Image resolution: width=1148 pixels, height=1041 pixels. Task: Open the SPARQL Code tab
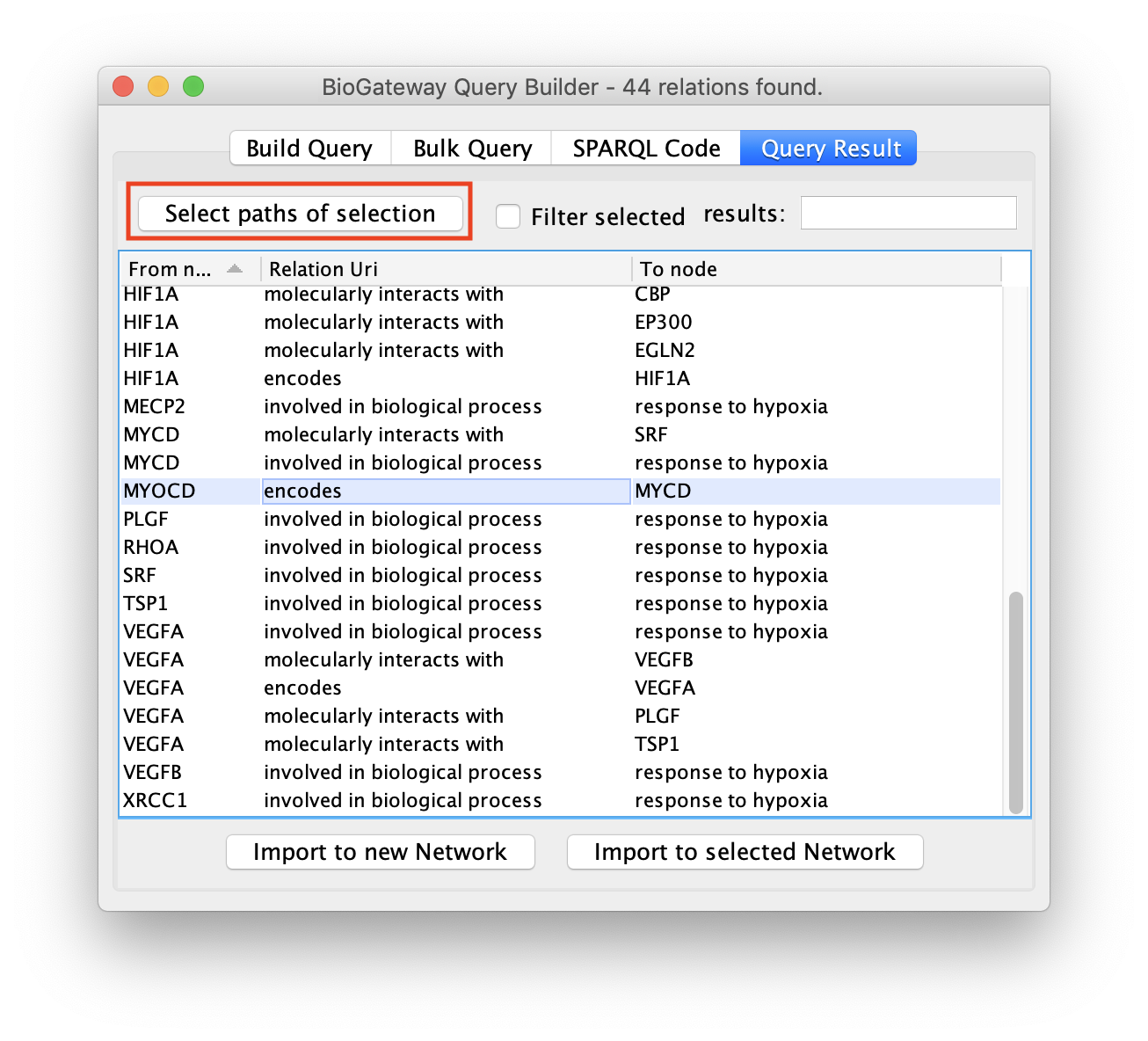click(x=646, y=148)
